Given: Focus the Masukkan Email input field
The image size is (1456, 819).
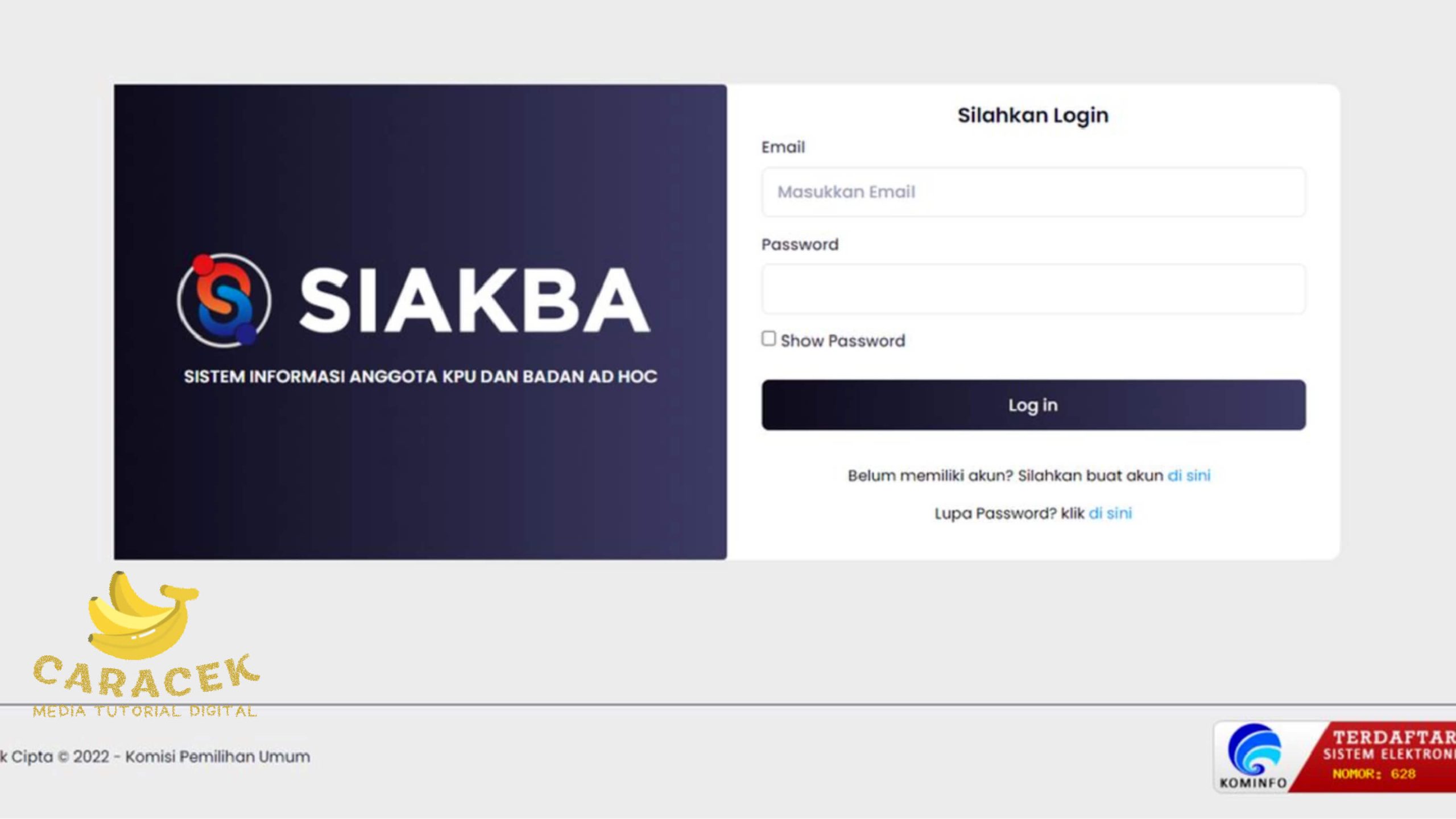Looking at the screenshot, I should point(1033,192).
